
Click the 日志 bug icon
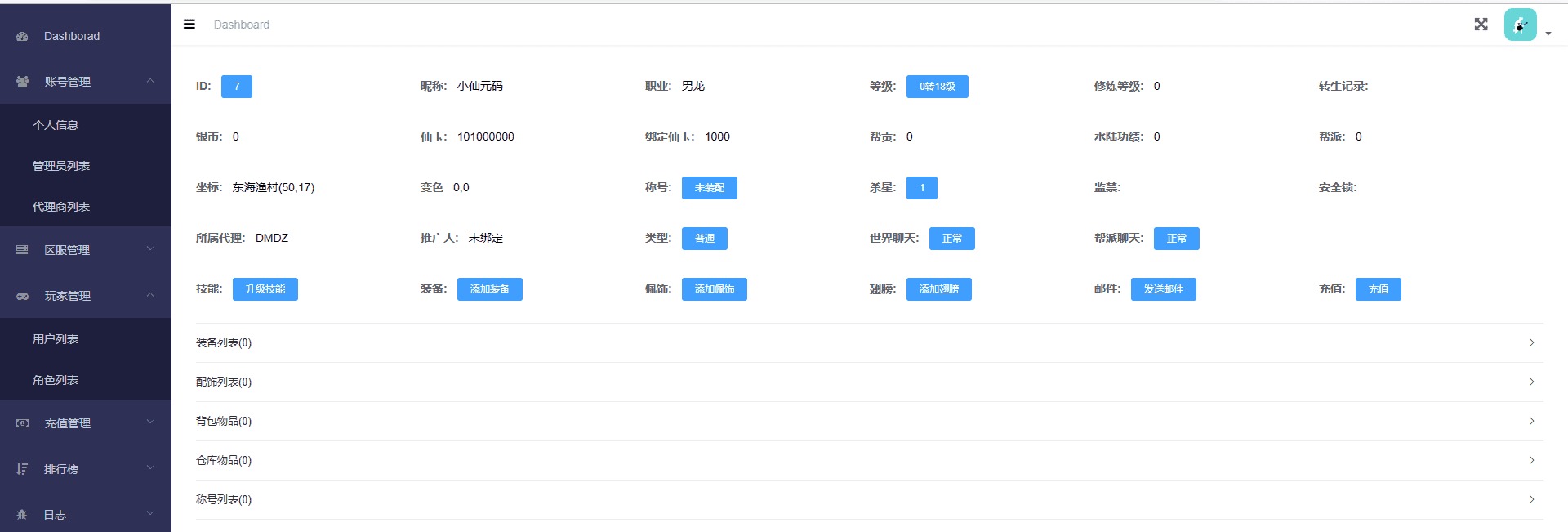22,515
